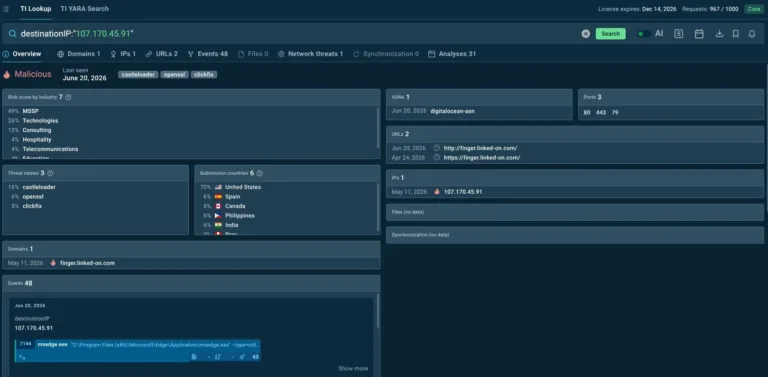Click the flame icon beside IP 107.170.45.91
This screenshot has height=377, width=768.
(437, 192)
